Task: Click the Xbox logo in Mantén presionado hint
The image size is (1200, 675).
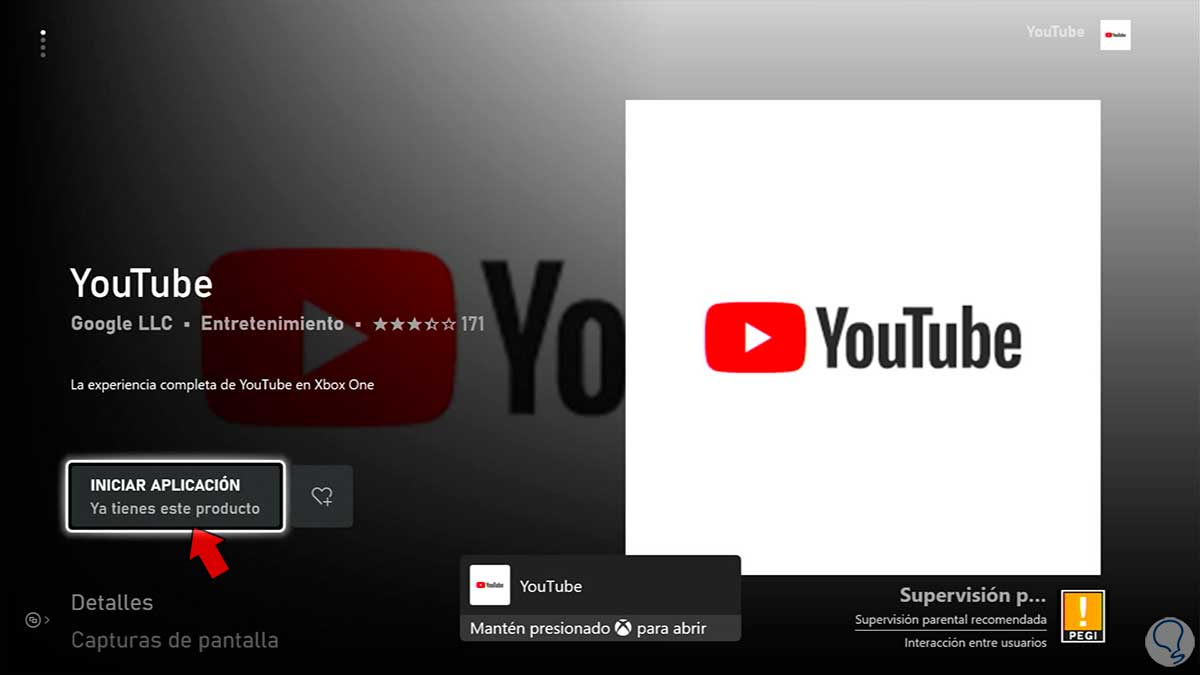Action: (x=623, y=629)
